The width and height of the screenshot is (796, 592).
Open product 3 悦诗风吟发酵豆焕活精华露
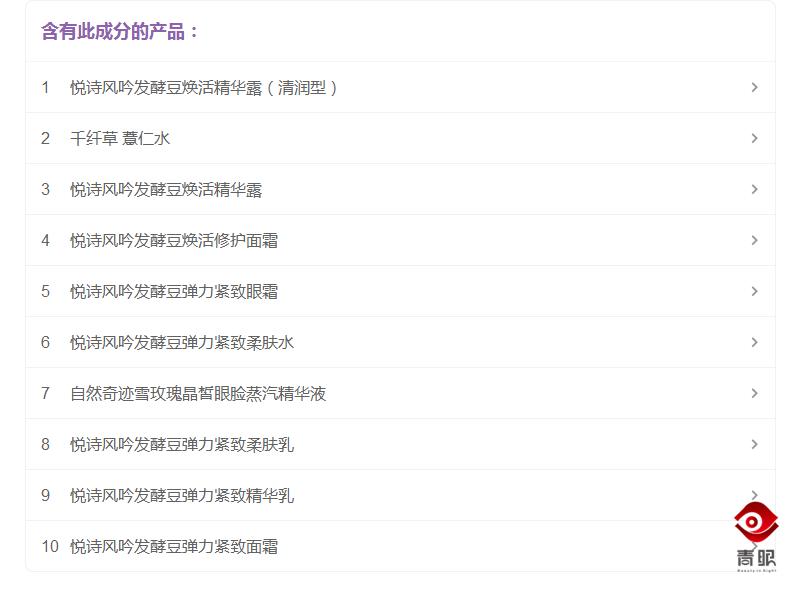pyautogui.click(x=400, y=189)
